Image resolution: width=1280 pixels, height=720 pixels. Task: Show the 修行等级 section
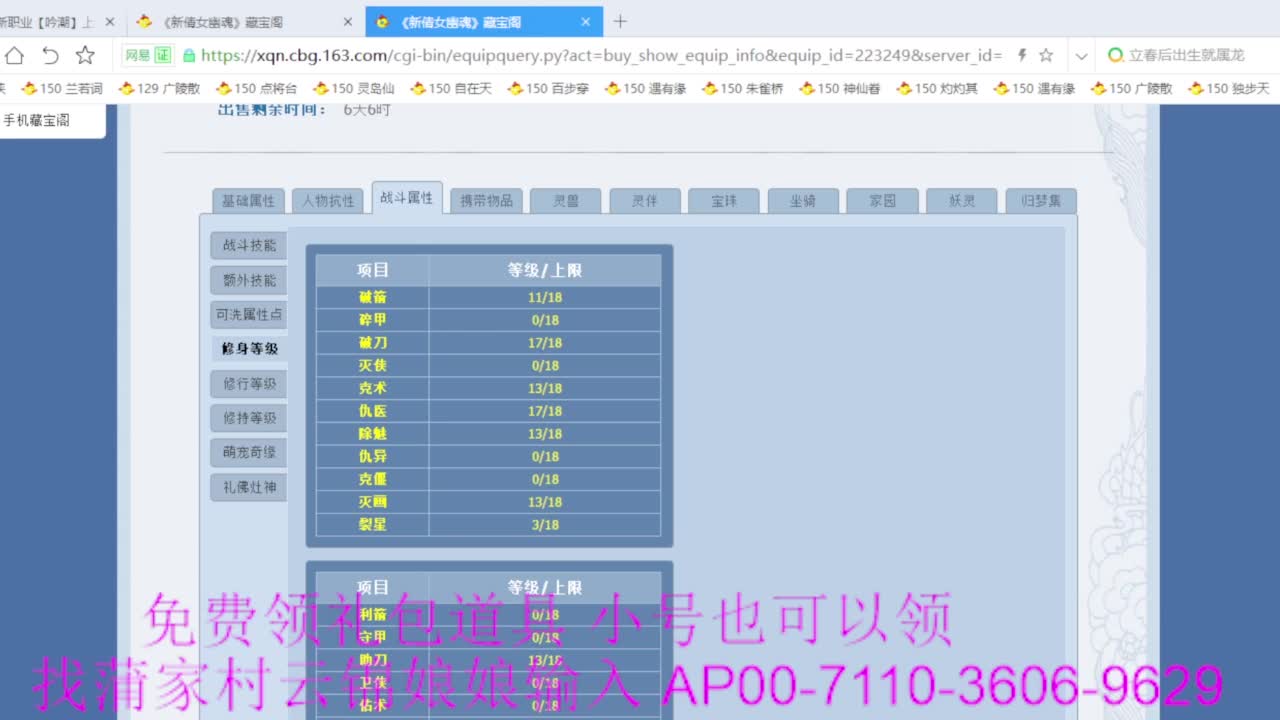(249, 384)
